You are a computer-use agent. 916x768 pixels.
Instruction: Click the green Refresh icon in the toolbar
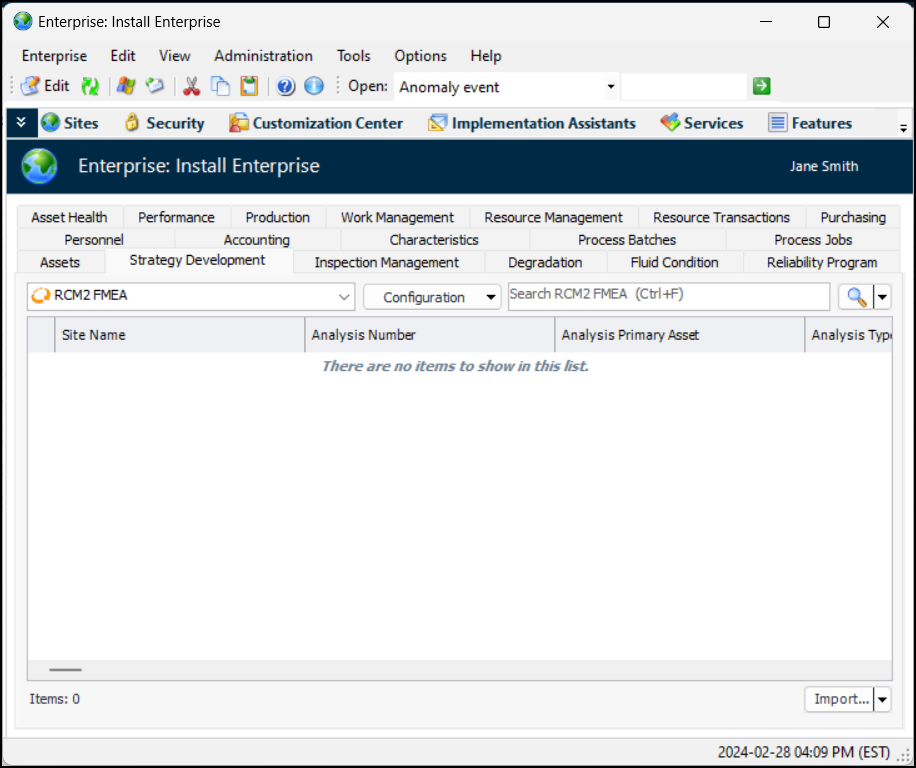click(x=90, y=87)
